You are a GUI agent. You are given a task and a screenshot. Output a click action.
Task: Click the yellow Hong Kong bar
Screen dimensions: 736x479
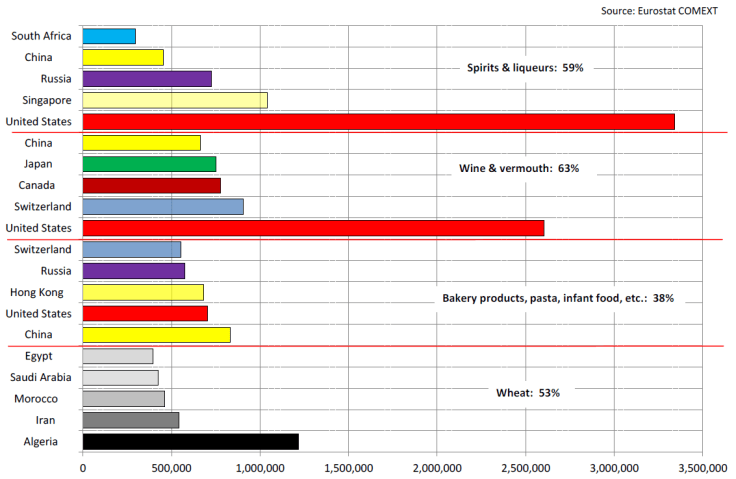tap(143, 292)
